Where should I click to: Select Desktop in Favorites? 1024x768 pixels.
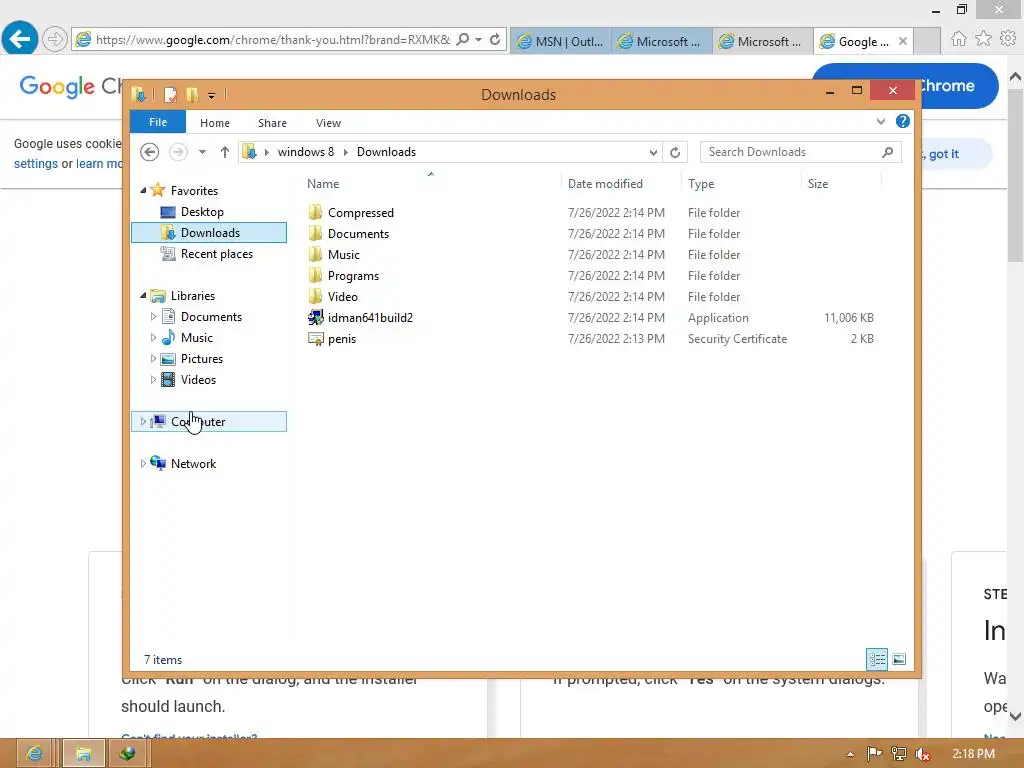point(202,212)
